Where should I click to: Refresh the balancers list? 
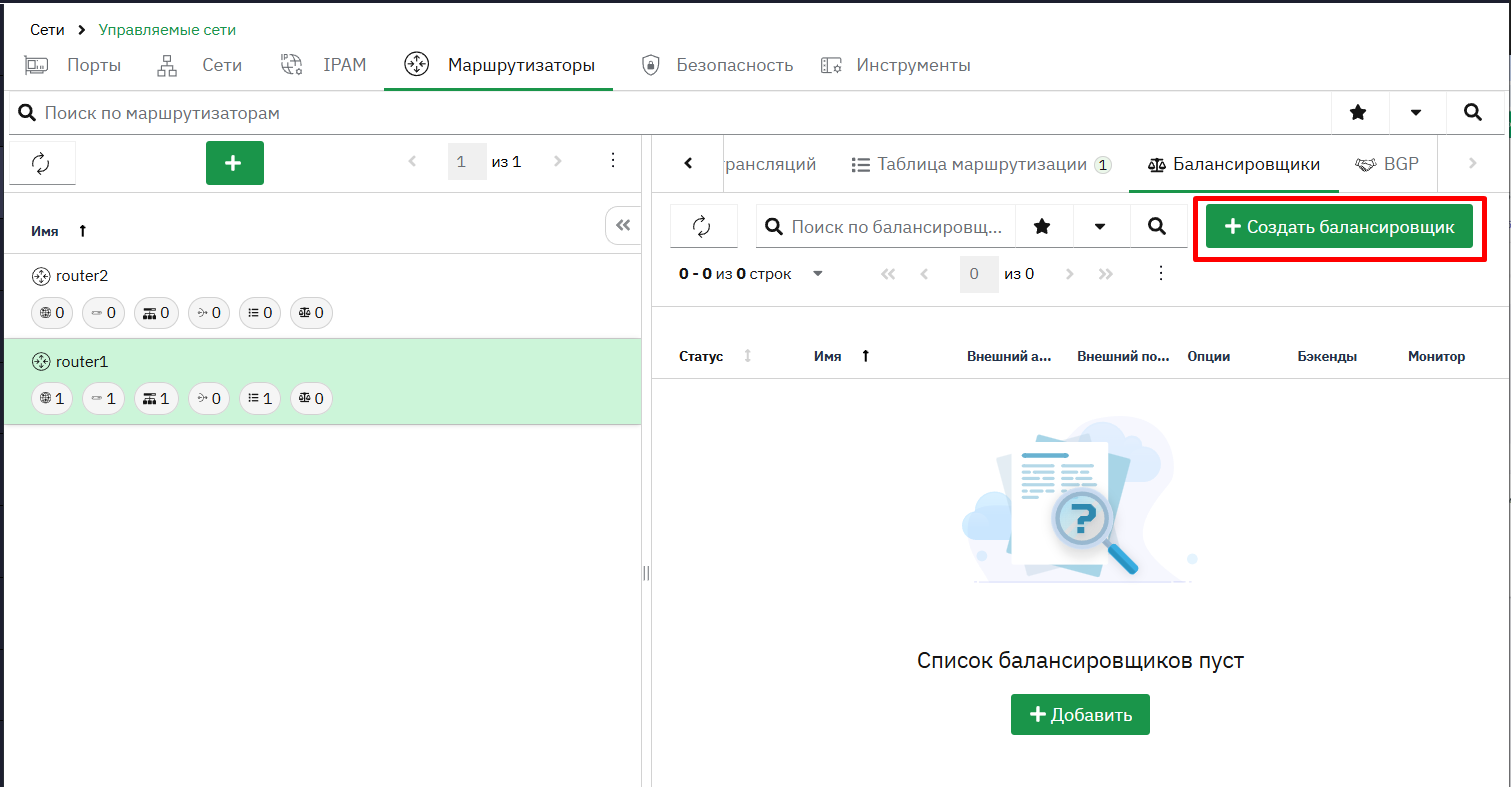coord(703,226)
